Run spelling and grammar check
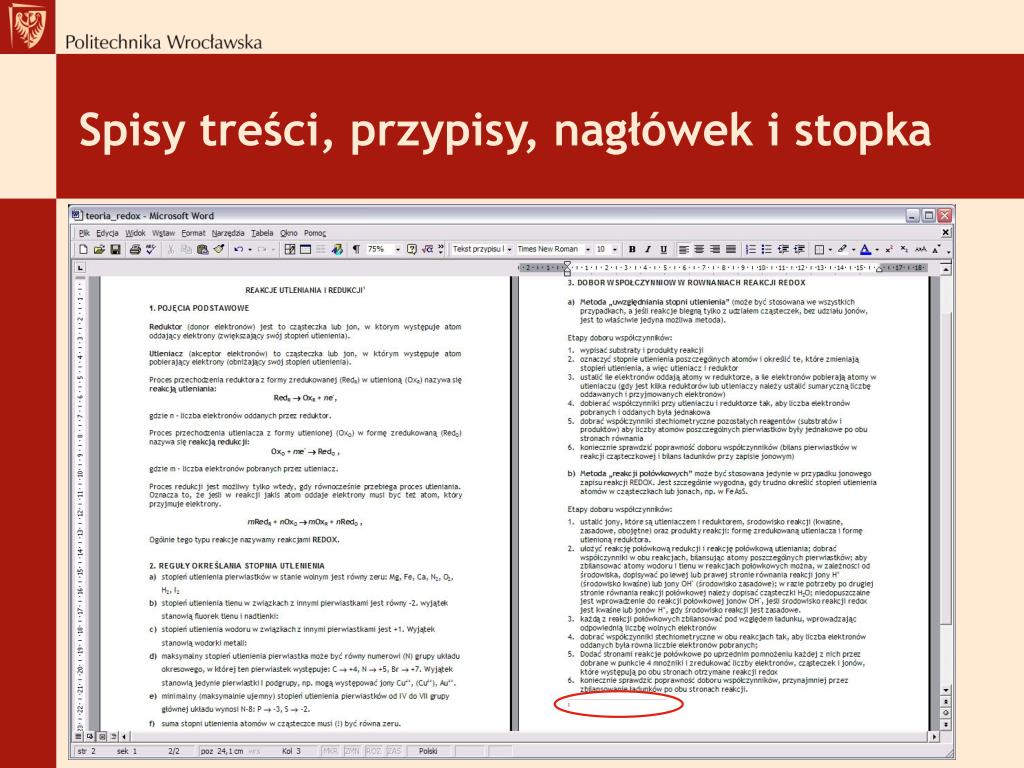 151,249
